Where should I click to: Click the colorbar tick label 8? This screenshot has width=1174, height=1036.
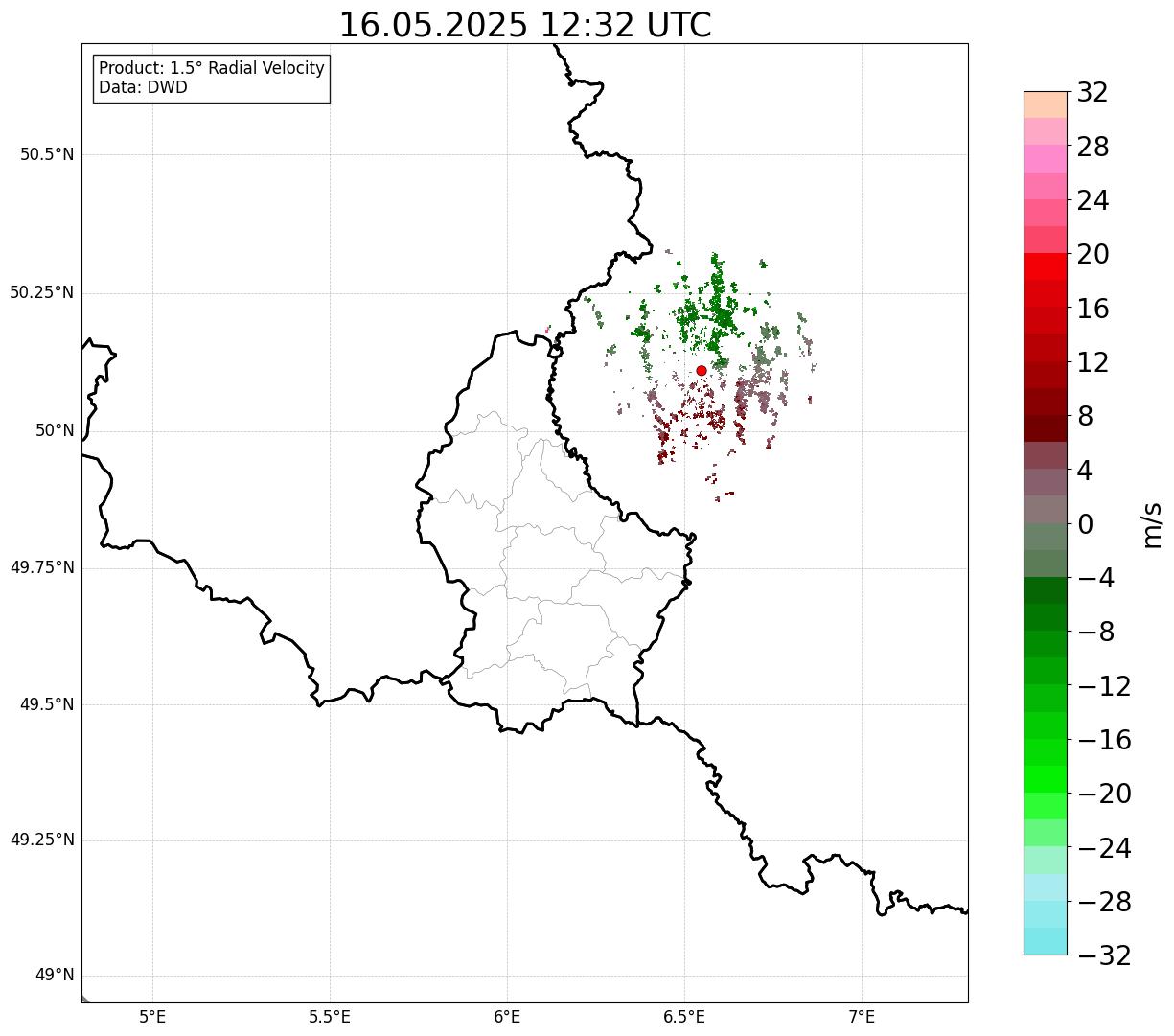[1085, 416]
